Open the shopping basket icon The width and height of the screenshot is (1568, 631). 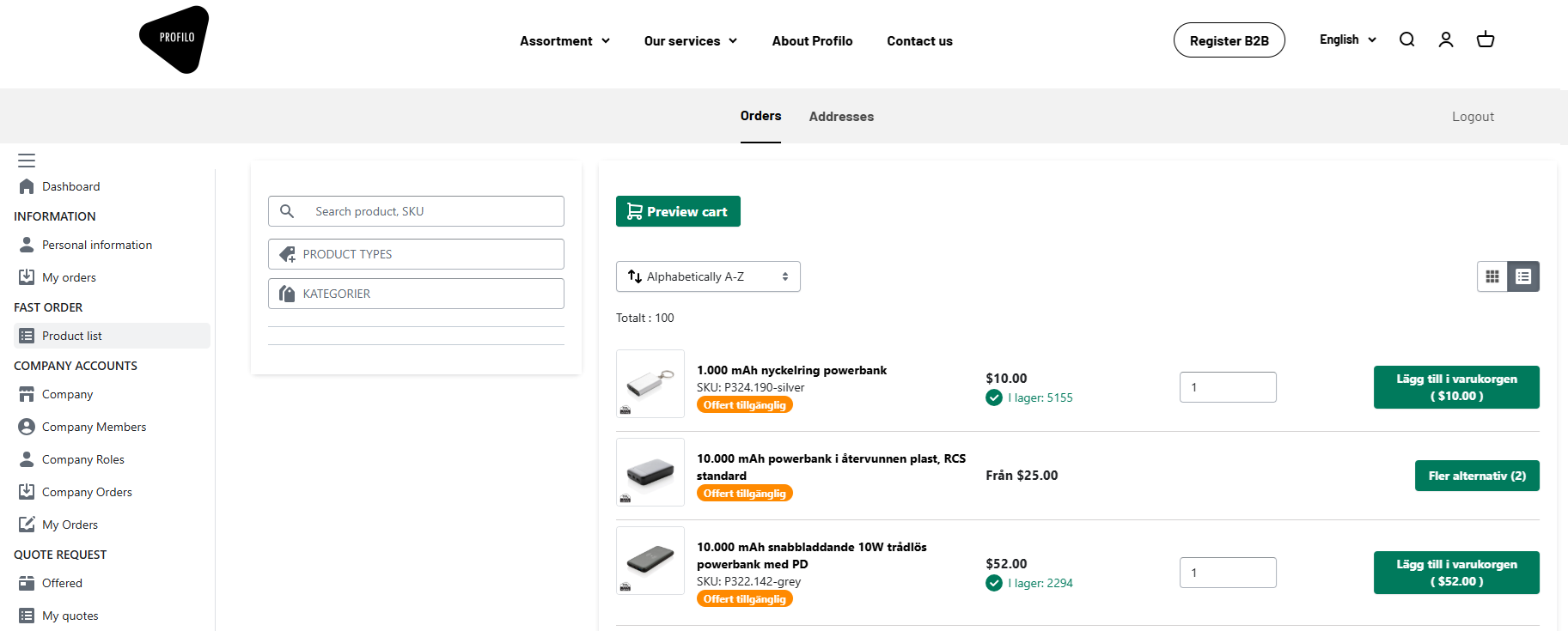(1486, 39)
